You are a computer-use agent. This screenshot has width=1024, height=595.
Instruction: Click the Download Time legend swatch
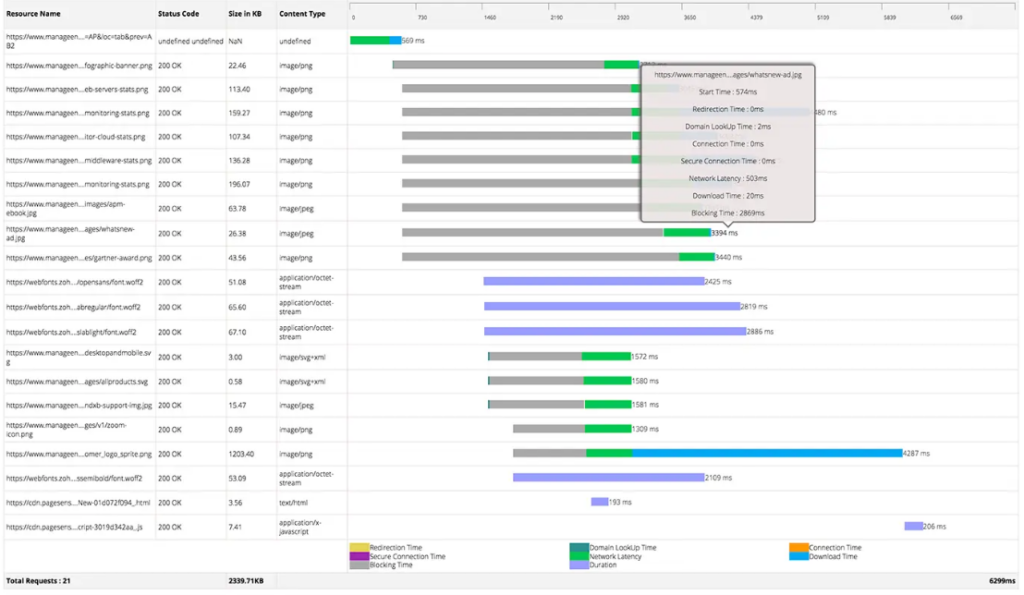(x=797, y=554)
